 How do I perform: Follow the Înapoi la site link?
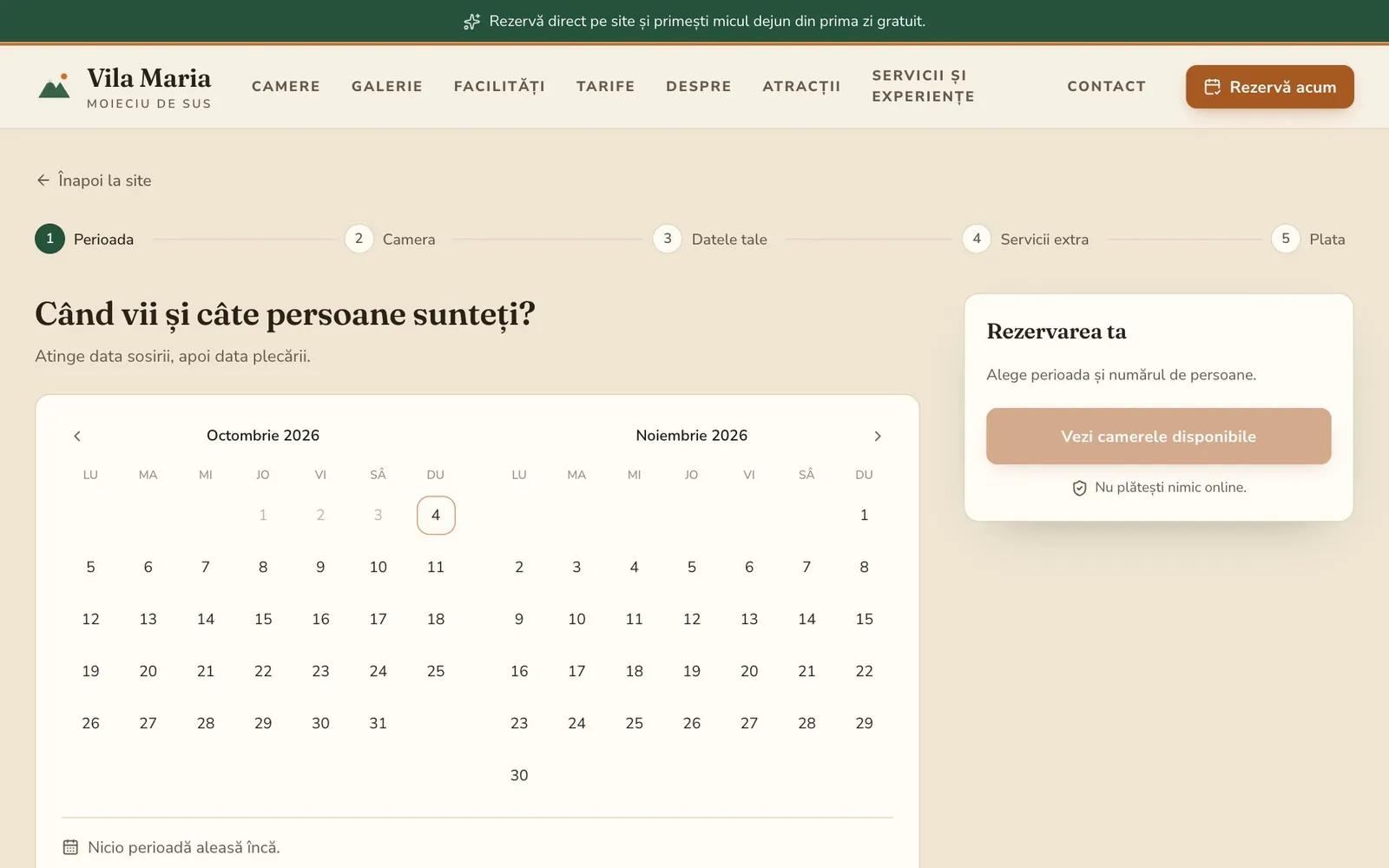pyautogui.click(x=94, y=181)
